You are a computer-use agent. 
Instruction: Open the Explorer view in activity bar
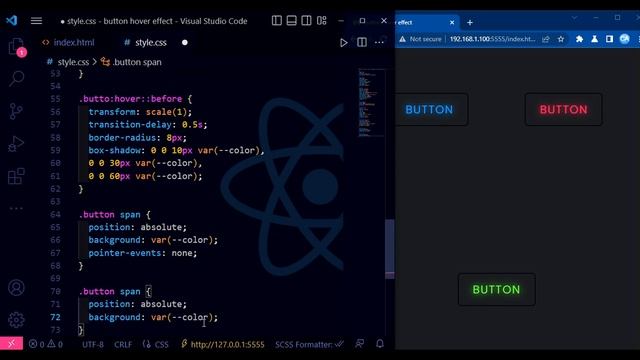click(16, 47)
